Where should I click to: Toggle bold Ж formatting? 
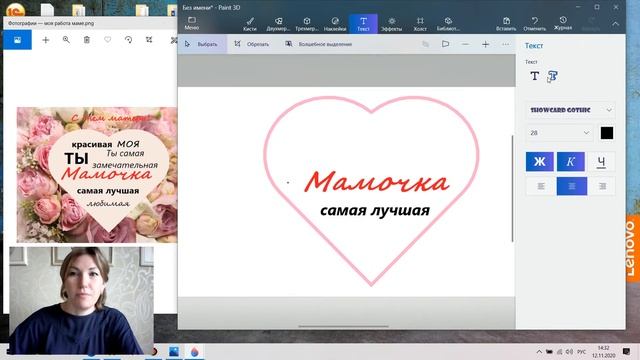[x=540, y=162]
